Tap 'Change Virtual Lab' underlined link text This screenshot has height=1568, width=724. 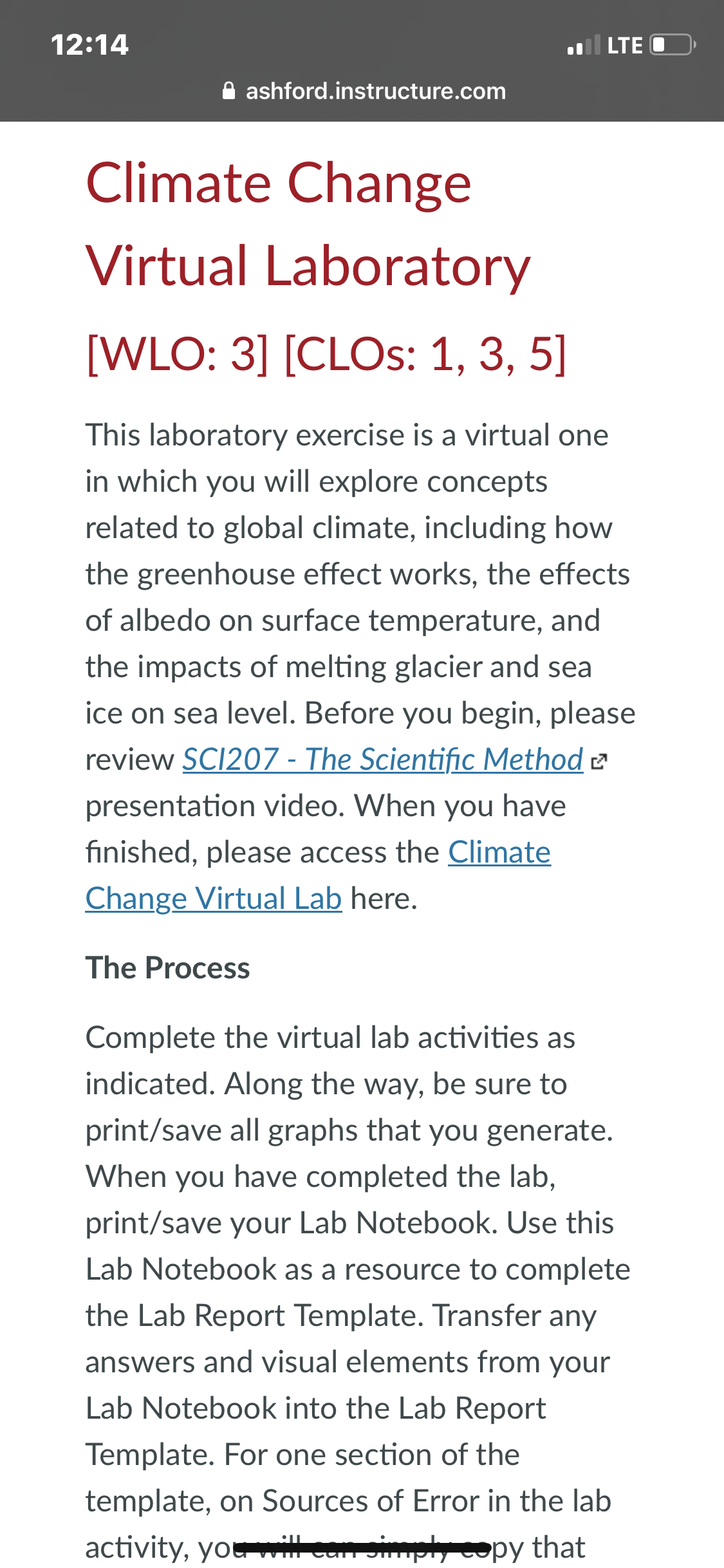tap(214, 899)
